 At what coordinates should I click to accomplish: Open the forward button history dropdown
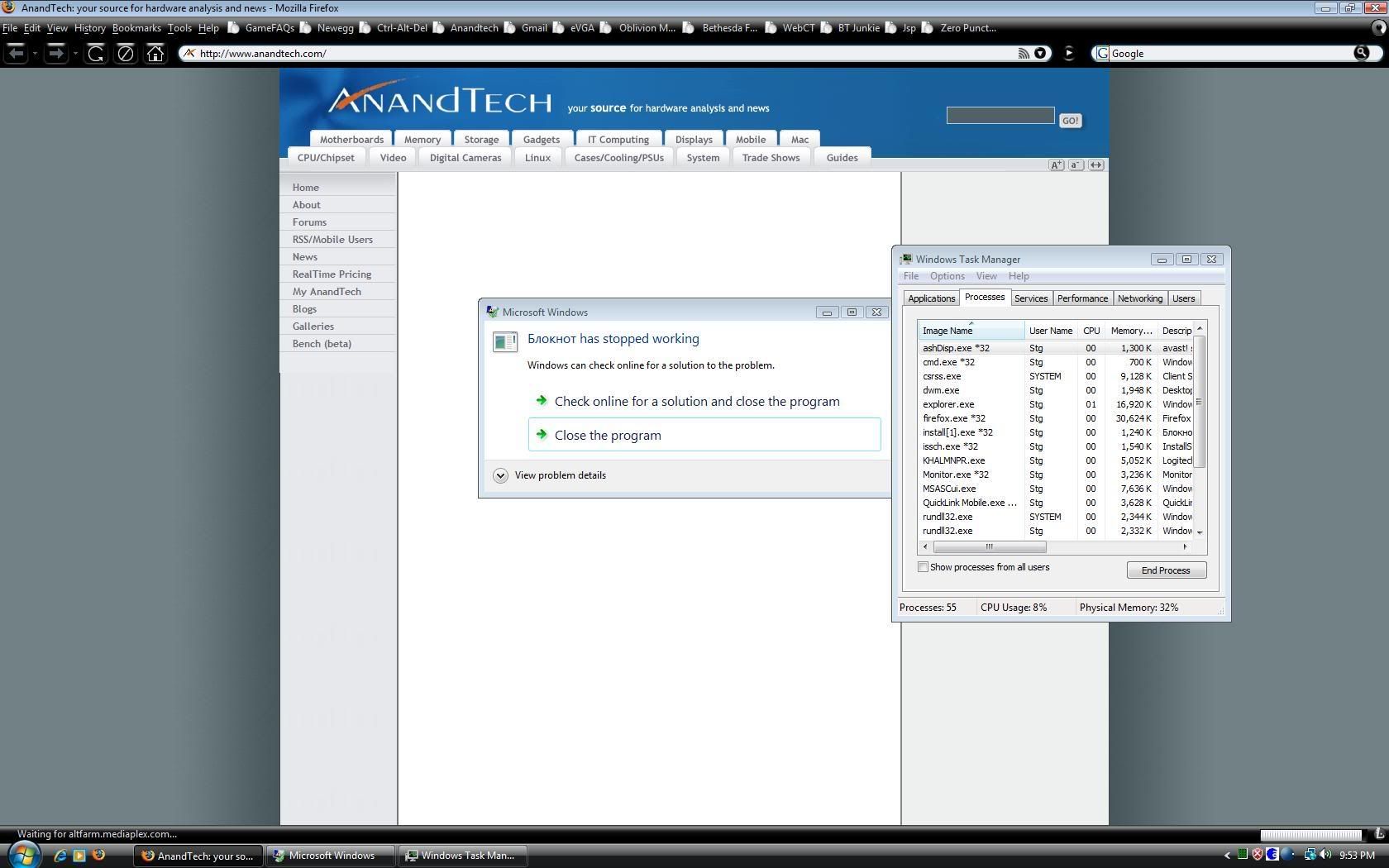coord(74,54)
